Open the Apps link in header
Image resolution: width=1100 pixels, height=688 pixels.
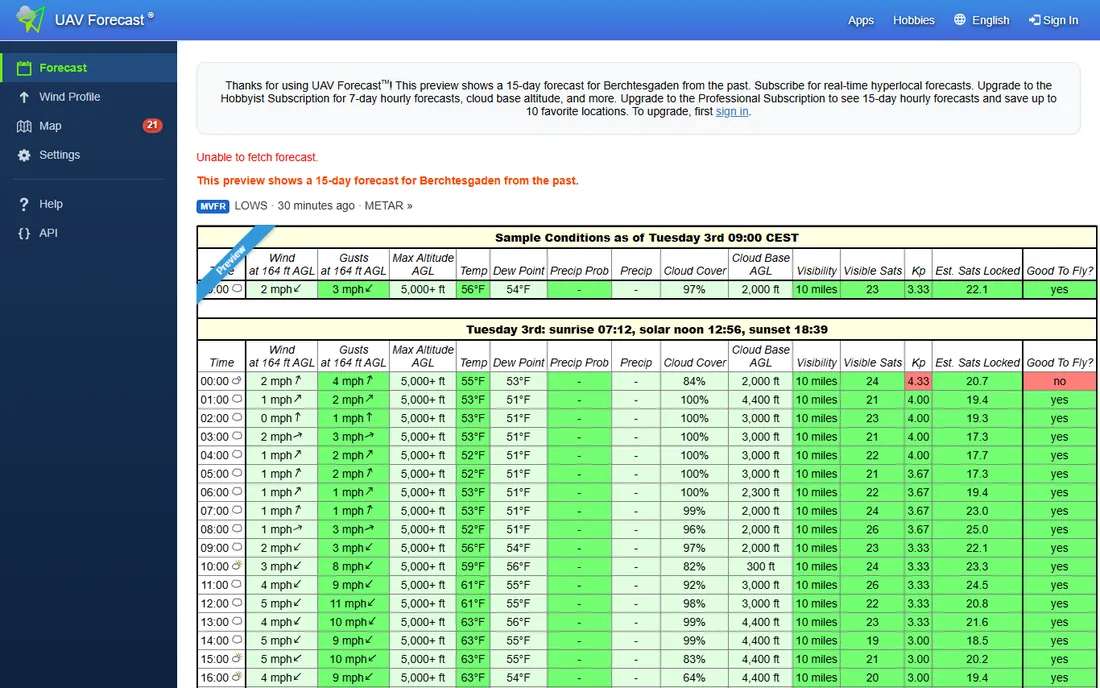[x=861, y=20]
